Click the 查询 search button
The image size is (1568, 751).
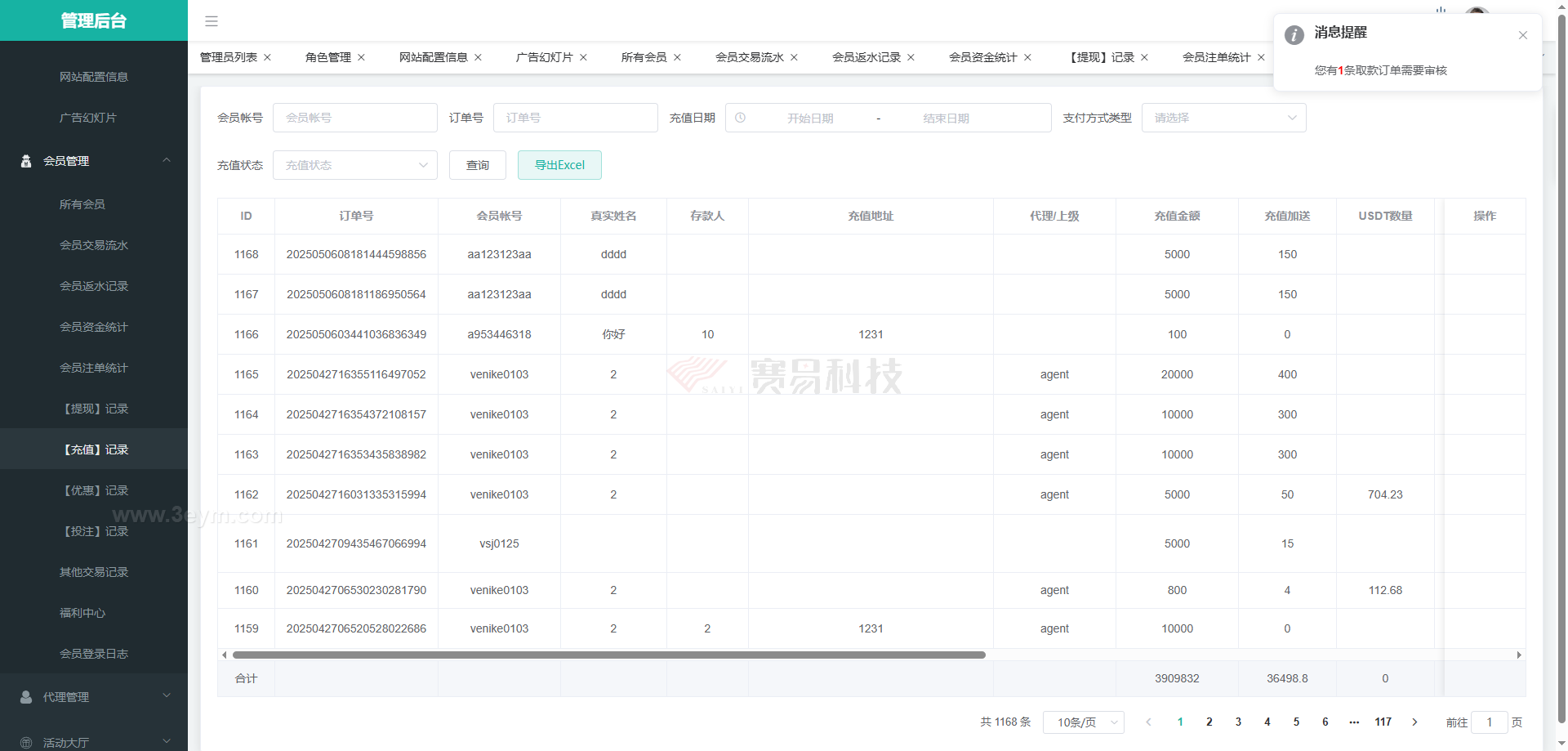pyautogui.click(x=477, y=165)
